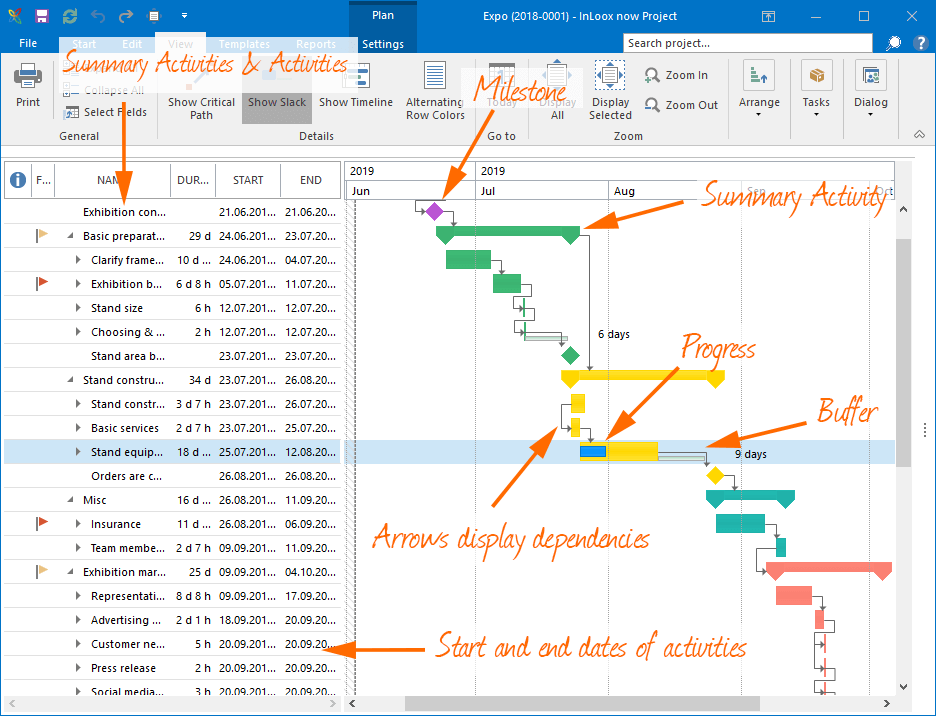The height and width of the screenshot is (716, 936).
Task: Click the Select Fields icon
Action: (72, 112)
